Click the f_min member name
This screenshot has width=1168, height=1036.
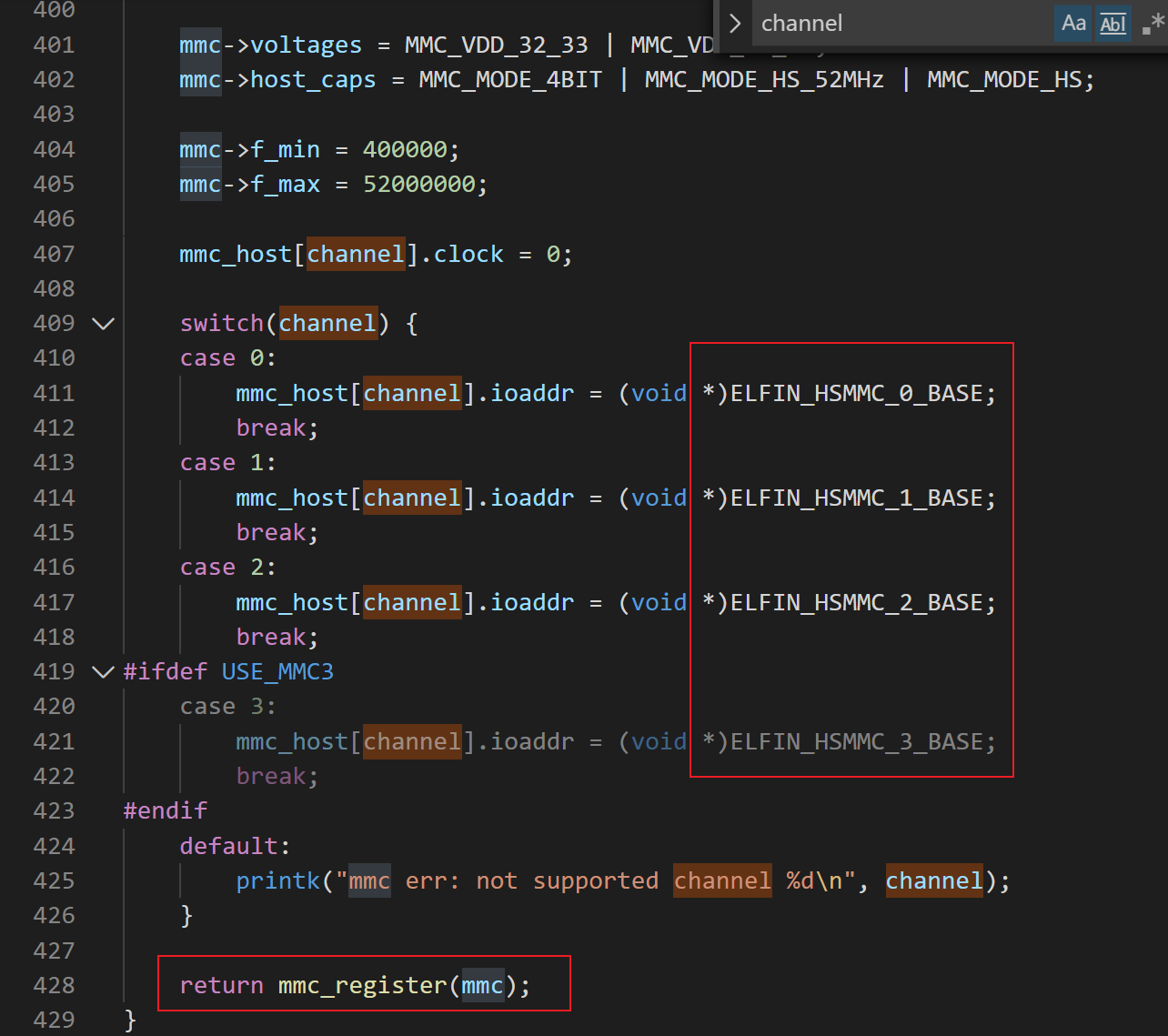point(285,150)
